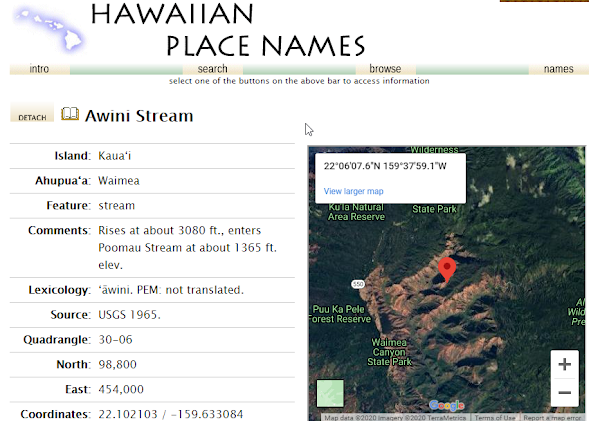This screenshot has height=421, width=600.
Task: Click the map coordinates 22°06'07.6"N text
Action: click(x=385, y=166)
